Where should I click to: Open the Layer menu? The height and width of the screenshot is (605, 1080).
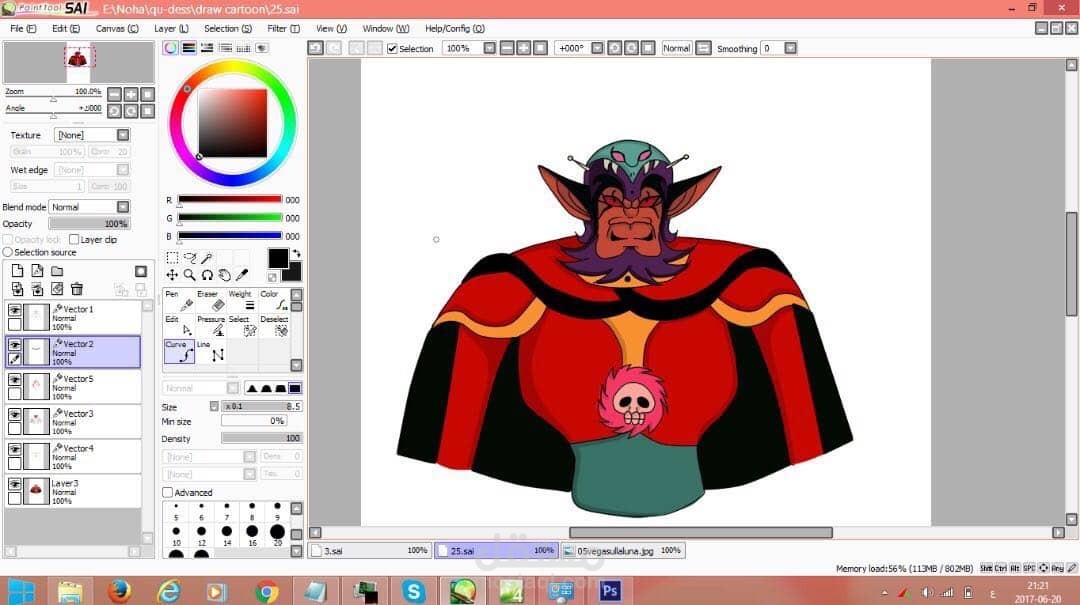[x=171, y=28]
